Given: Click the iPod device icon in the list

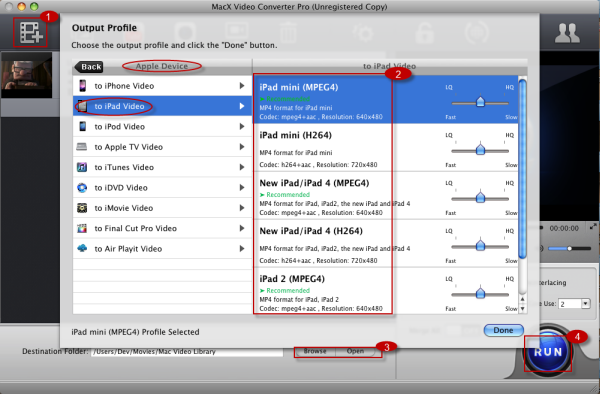Looking at the screenshot, I should pos(82,126).
